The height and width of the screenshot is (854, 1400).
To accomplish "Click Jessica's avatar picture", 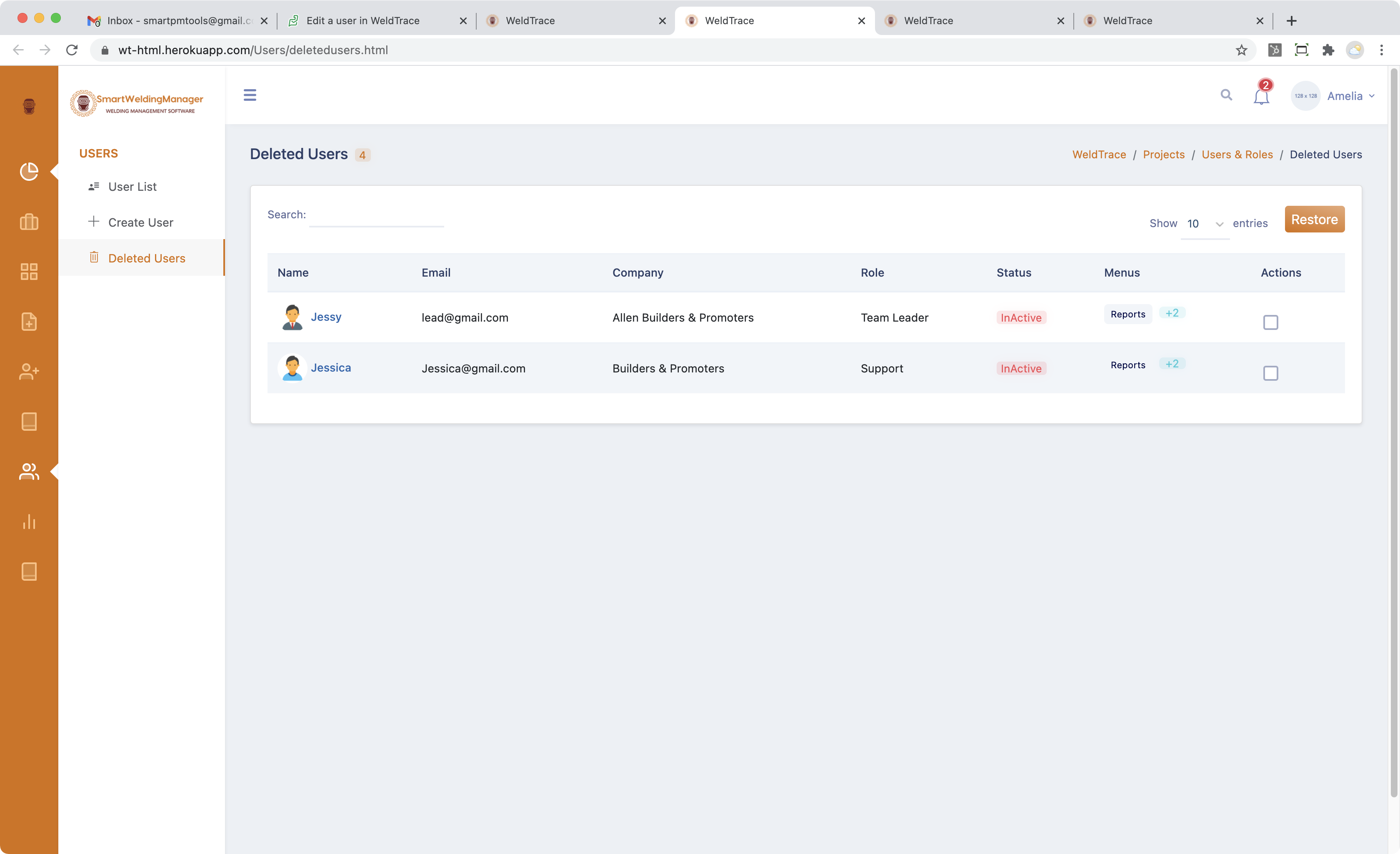I will [x=292, y=367].
